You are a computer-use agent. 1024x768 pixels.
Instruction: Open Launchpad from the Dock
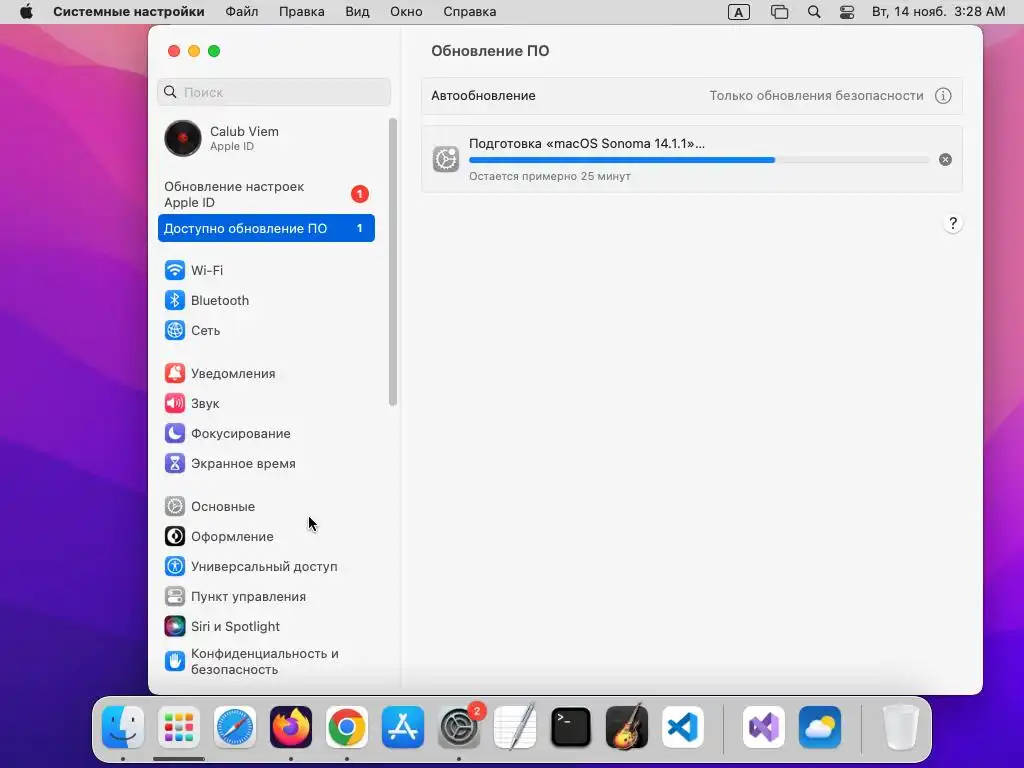pyautogui.click(x=179, y=727)
